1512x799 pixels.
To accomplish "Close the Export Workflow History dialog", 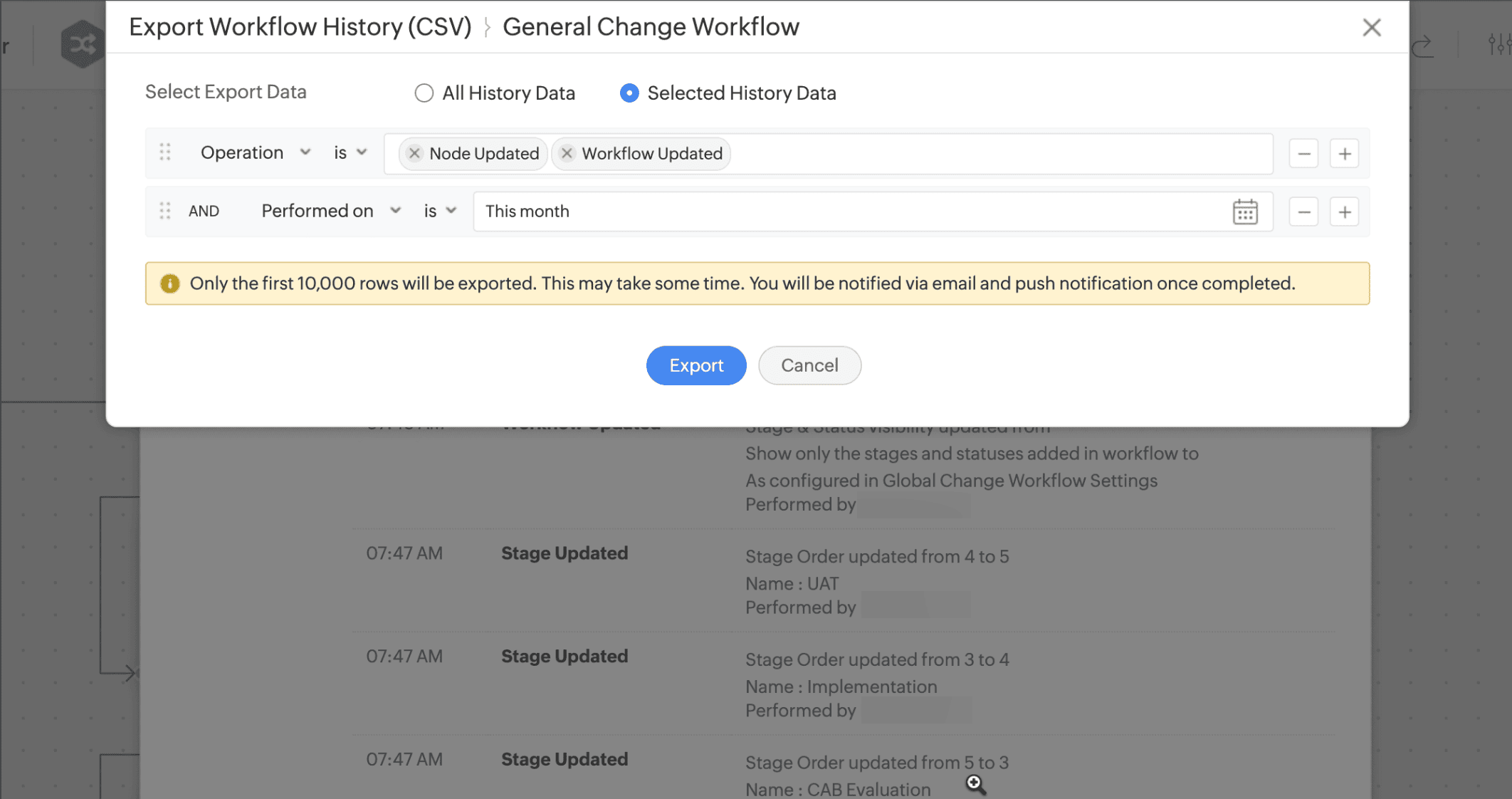I will pyautogui.click(x=1372, y=27).
